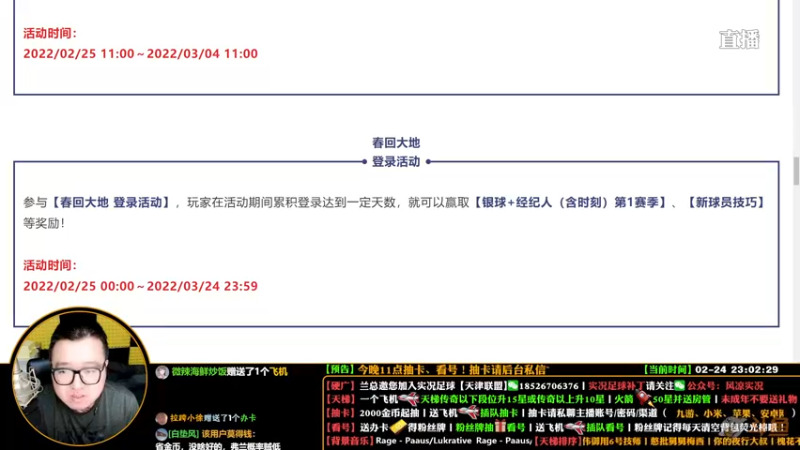Click the phone number 18526706376
The image size is (800, 450).
(x=549, y=386)
